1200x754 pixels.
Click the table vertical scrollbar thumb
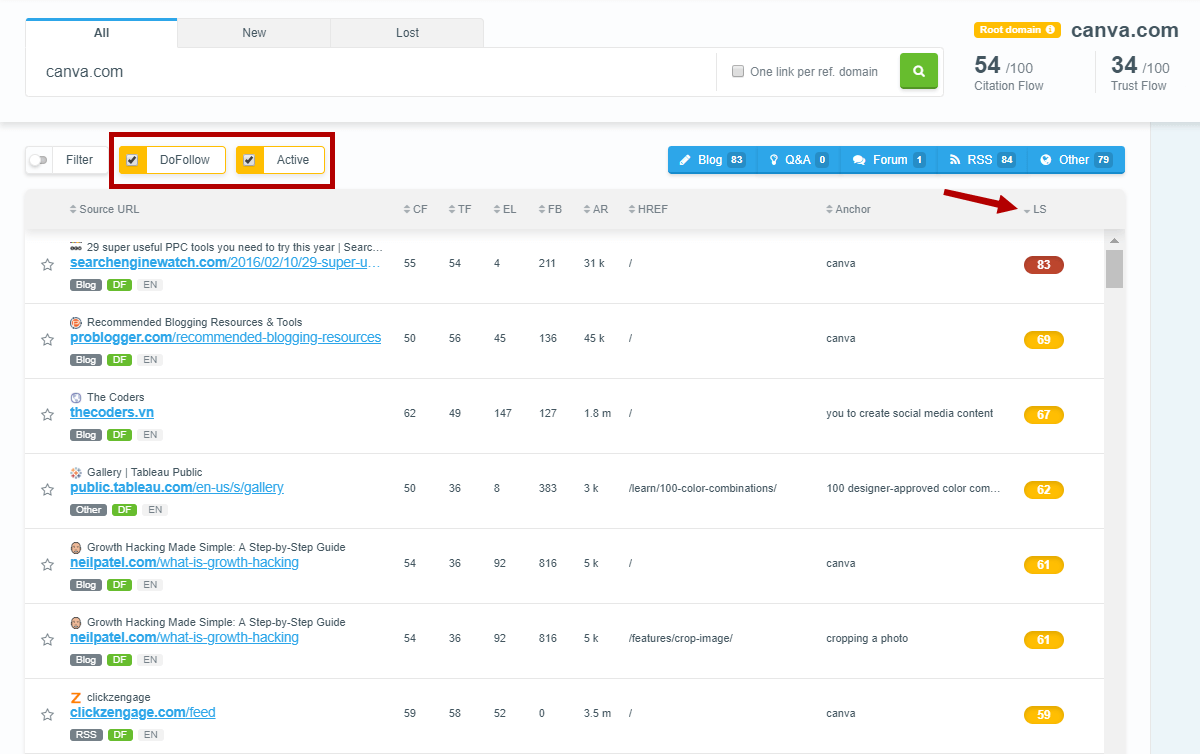click(1114, 268)
